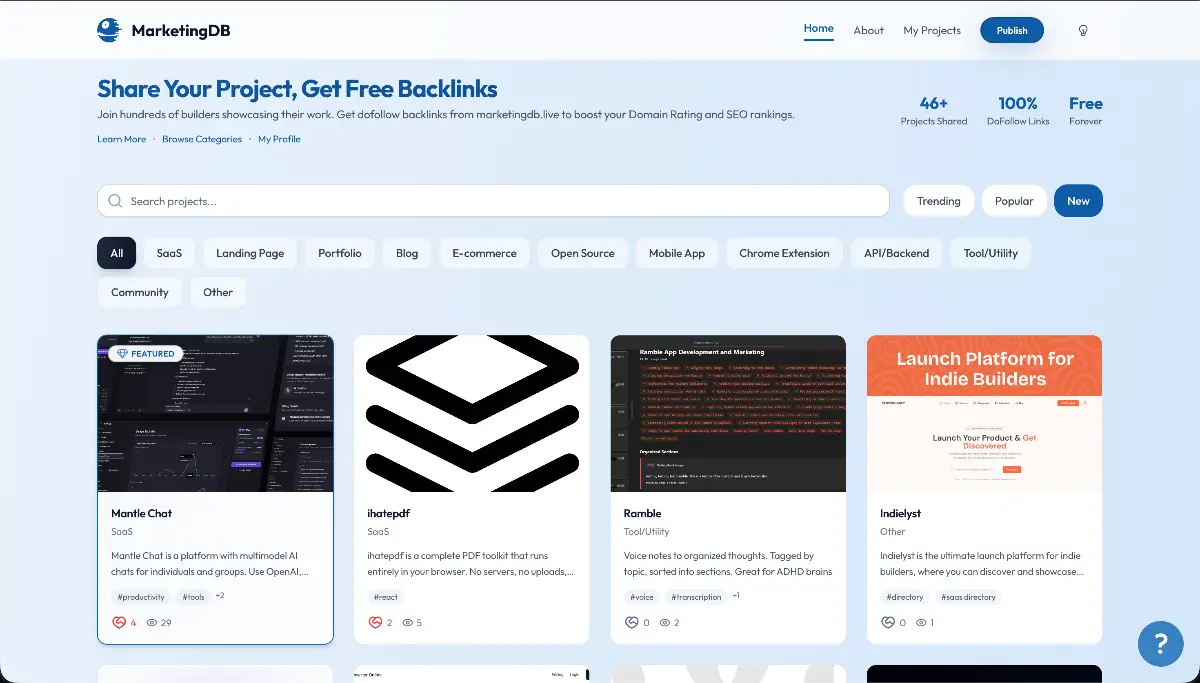Click the search magnifier icon
Screen dimensions: 1200x683
(114, 201)
